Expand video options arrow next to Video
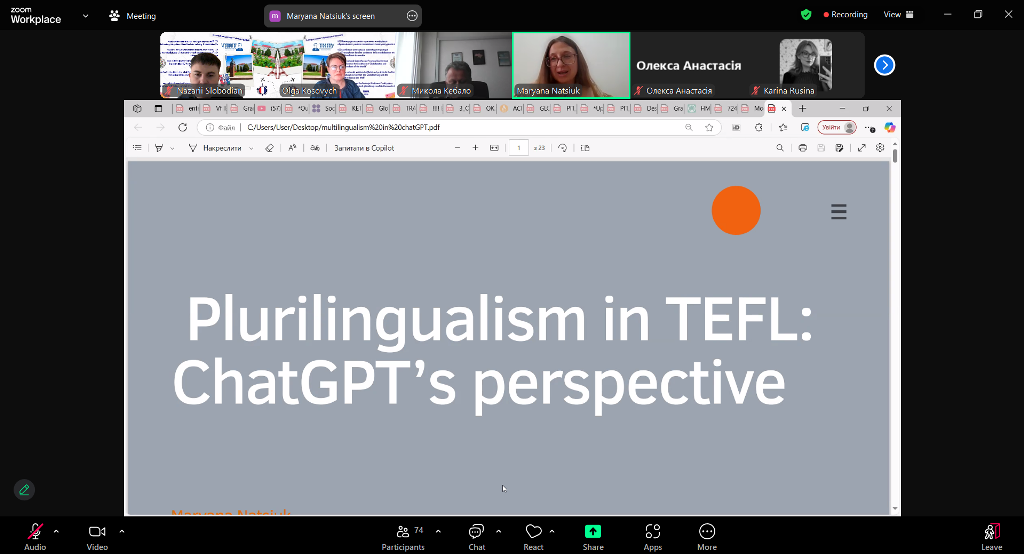Image resolution: width=1024 pixels, height=554 pixels. tap(122, 531)
